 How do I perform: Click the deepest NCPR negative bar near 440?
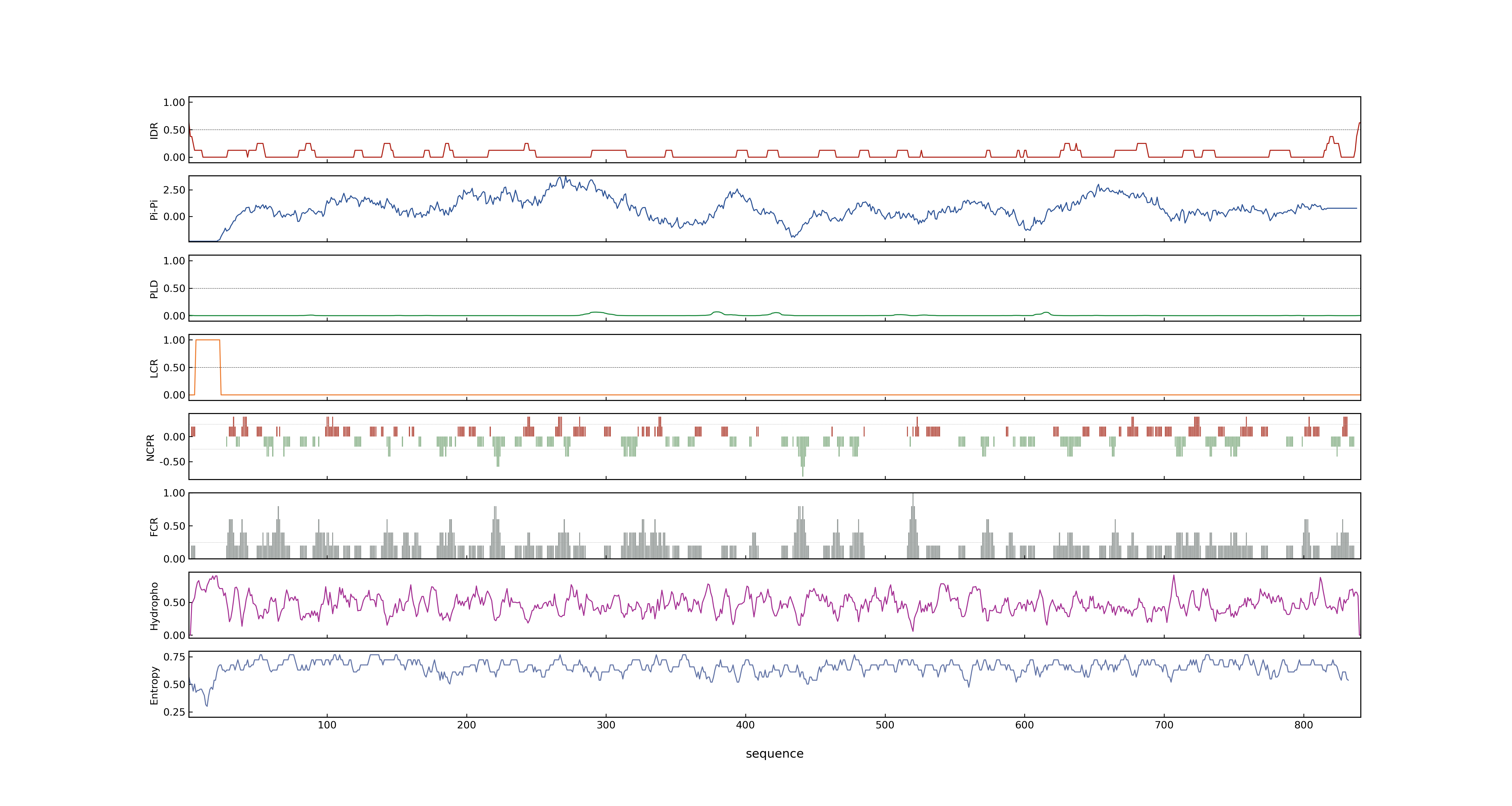pos(802,456)
